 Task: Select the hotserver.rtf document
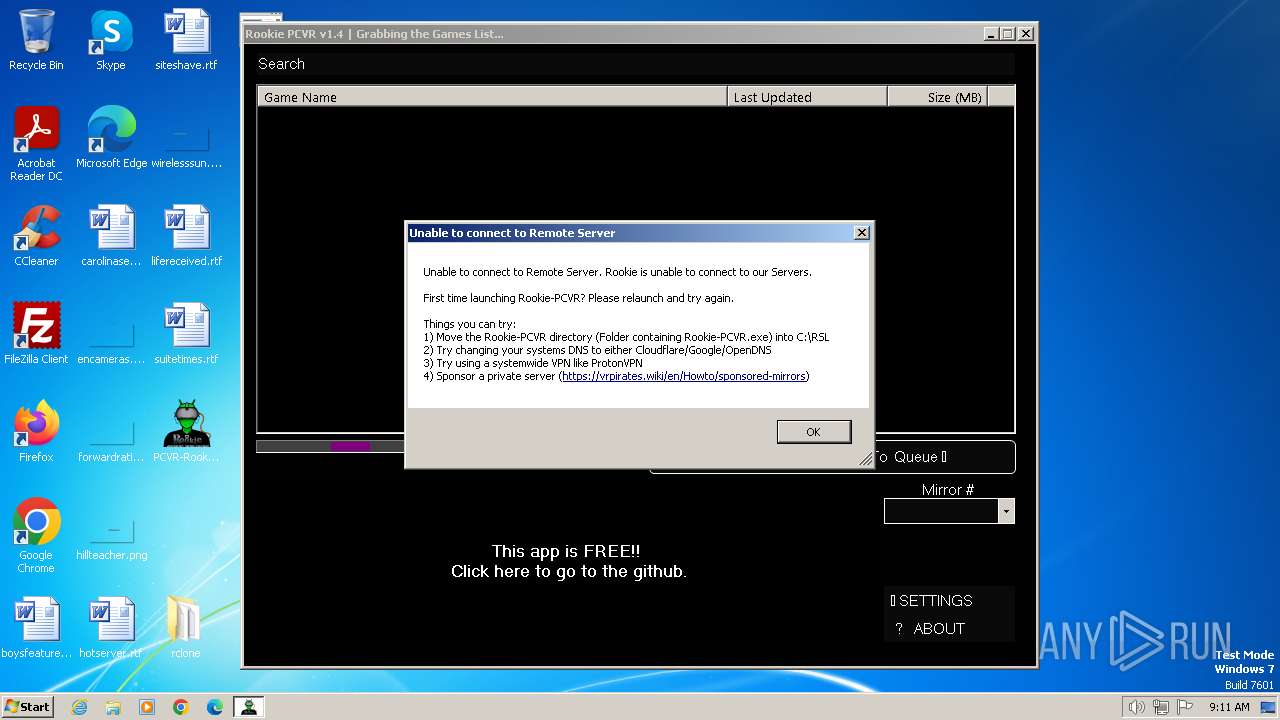click(x=111, y=628)
